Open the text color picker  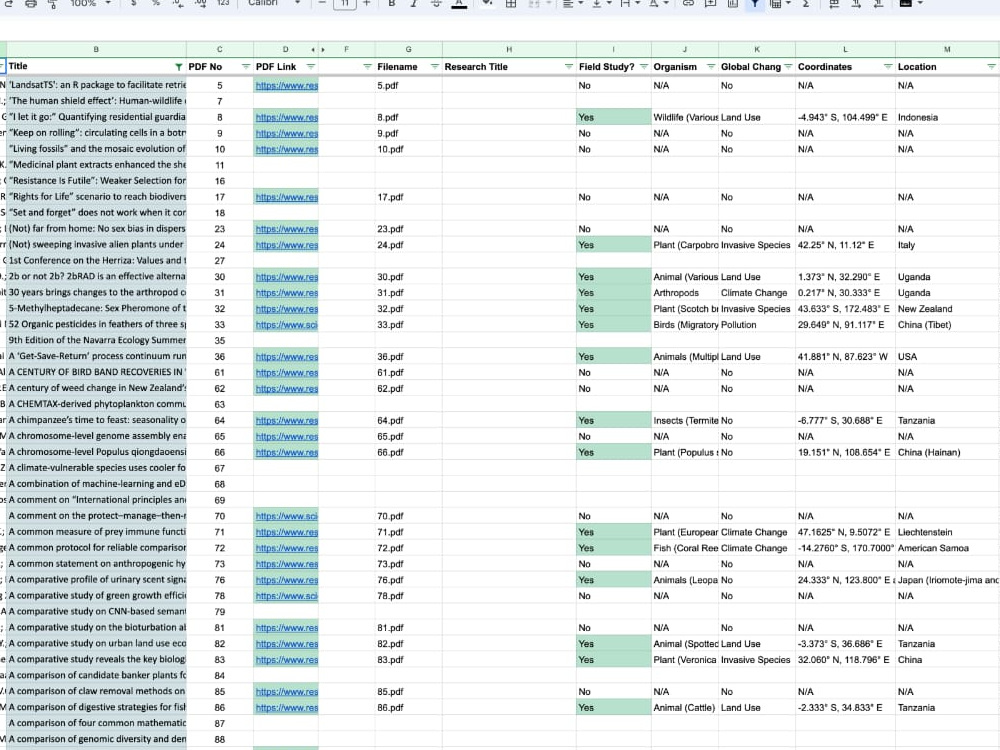[x=459, y=4]
